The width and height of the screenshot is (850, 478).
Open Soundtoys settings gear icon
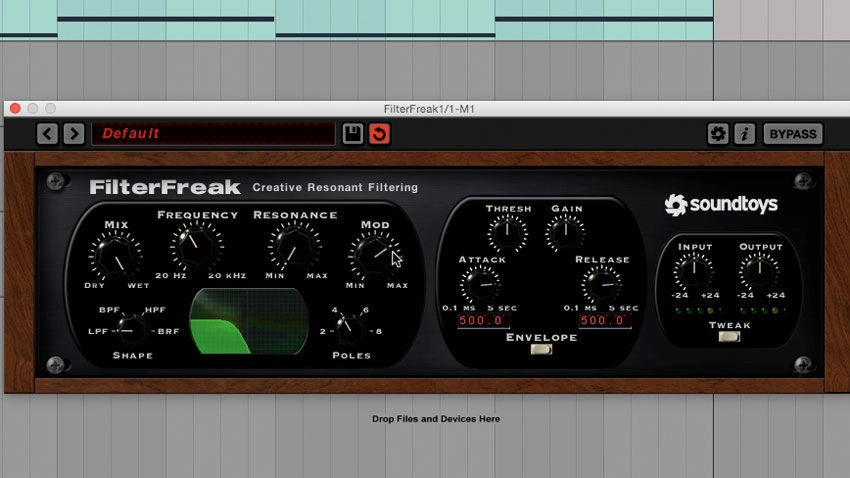coord(718,133)
